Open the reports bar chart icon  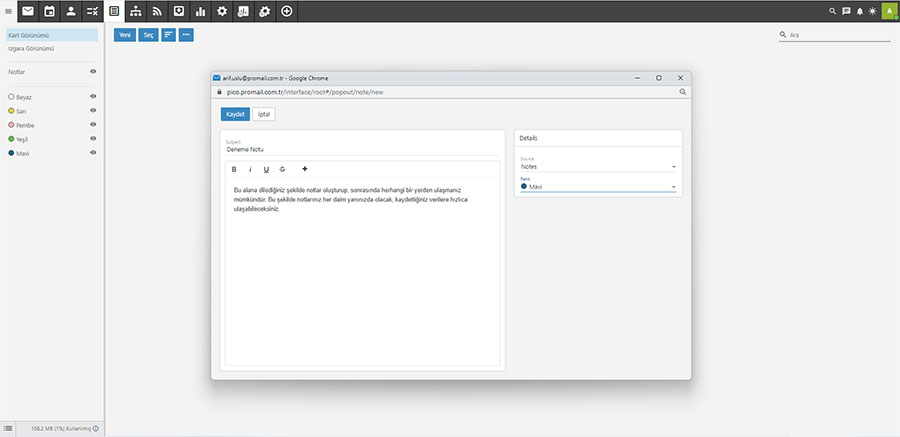click(x=200, y=11)
